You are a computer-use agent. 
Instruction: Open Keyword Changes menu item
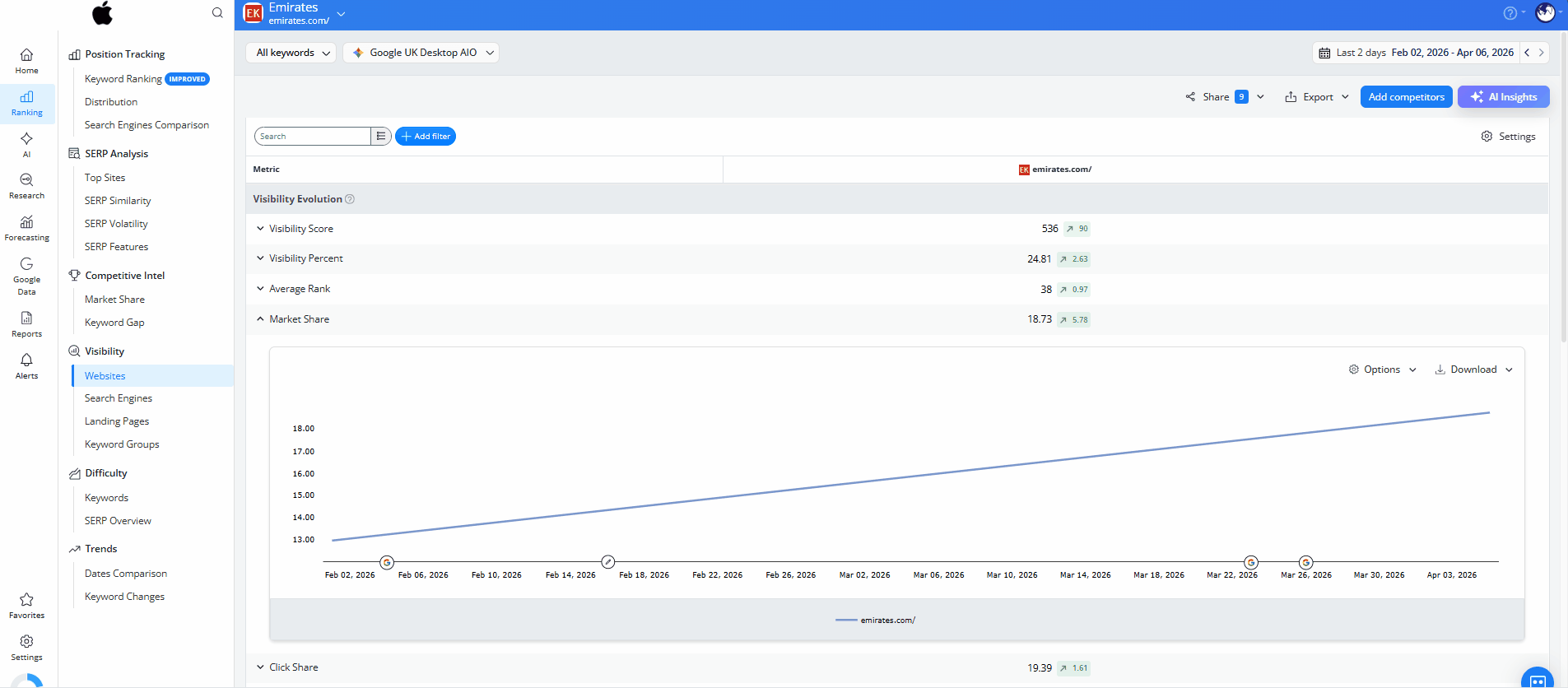point(124,597)
